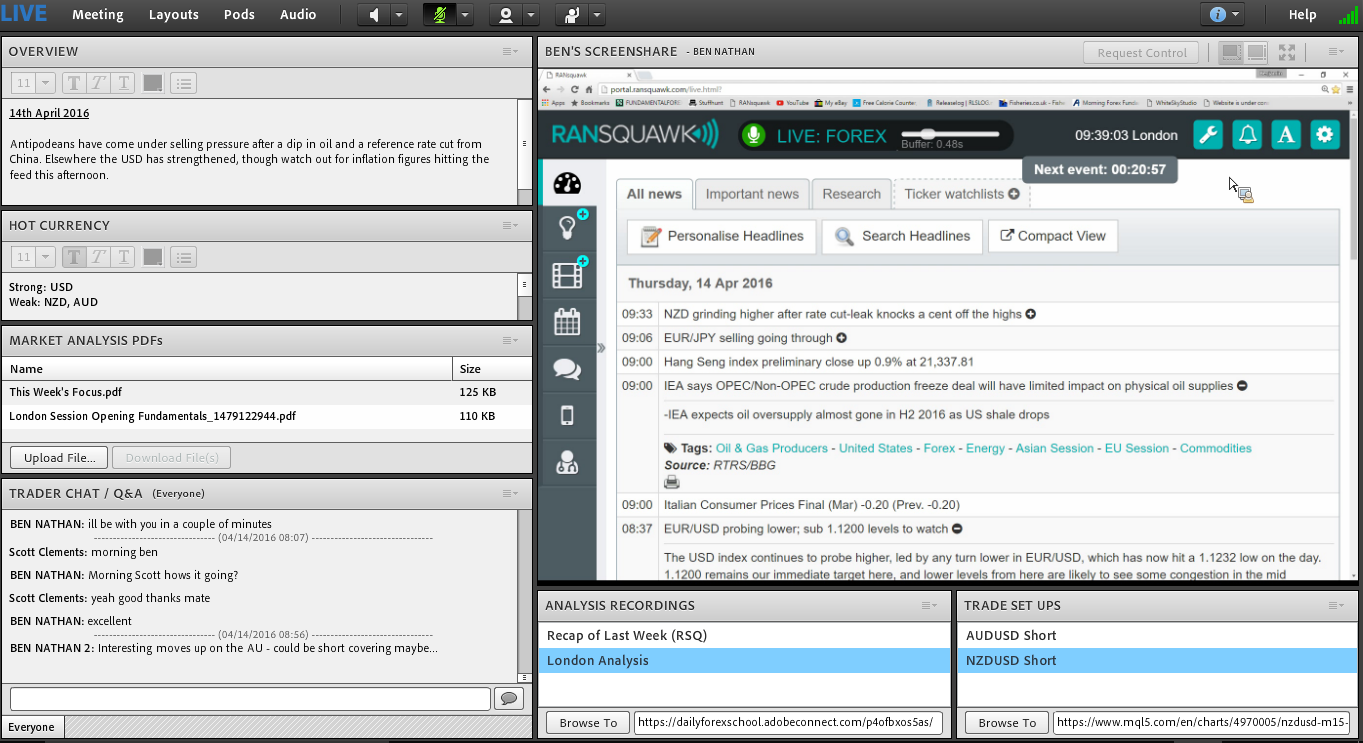Image resolution: width=1363 pixels, height=743 pixels.
Task: Click RANsquawk dashboard gauge sidebar icon
Action: (567, 184)
